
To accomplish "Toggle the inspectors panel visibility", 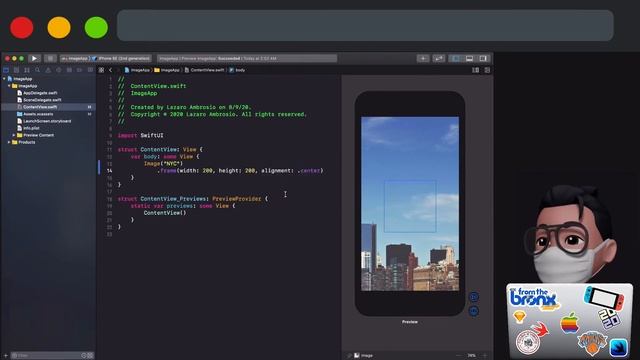I will pos(483,58).
